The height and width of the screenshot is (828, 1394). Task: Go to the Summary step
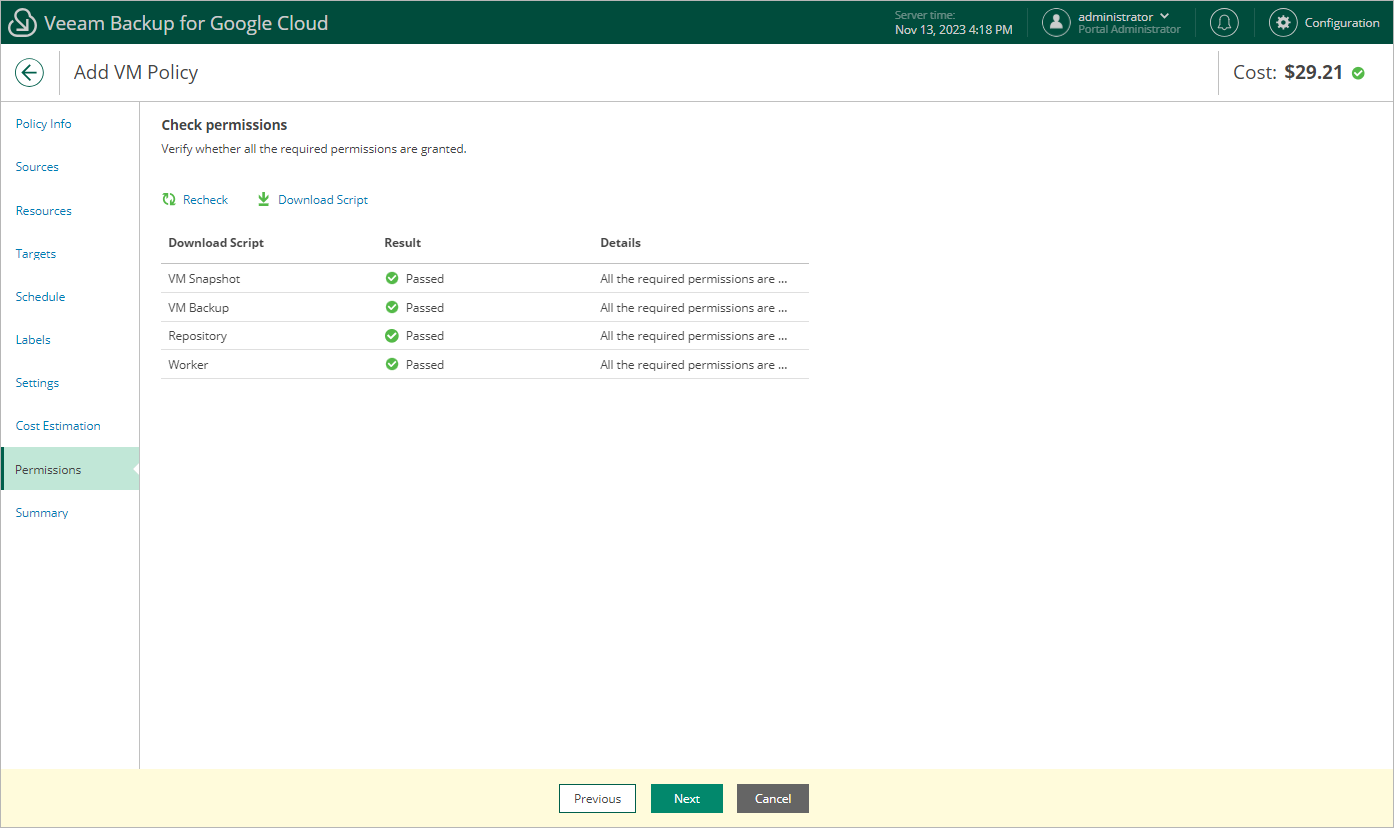click(x=42, y=513)
